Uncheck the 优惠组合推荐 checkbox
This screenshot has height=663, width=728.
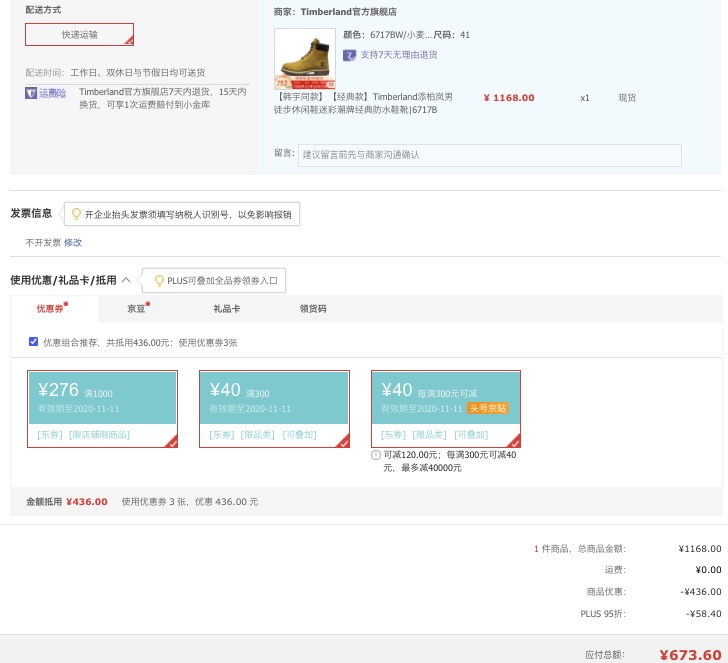[33, 342]
